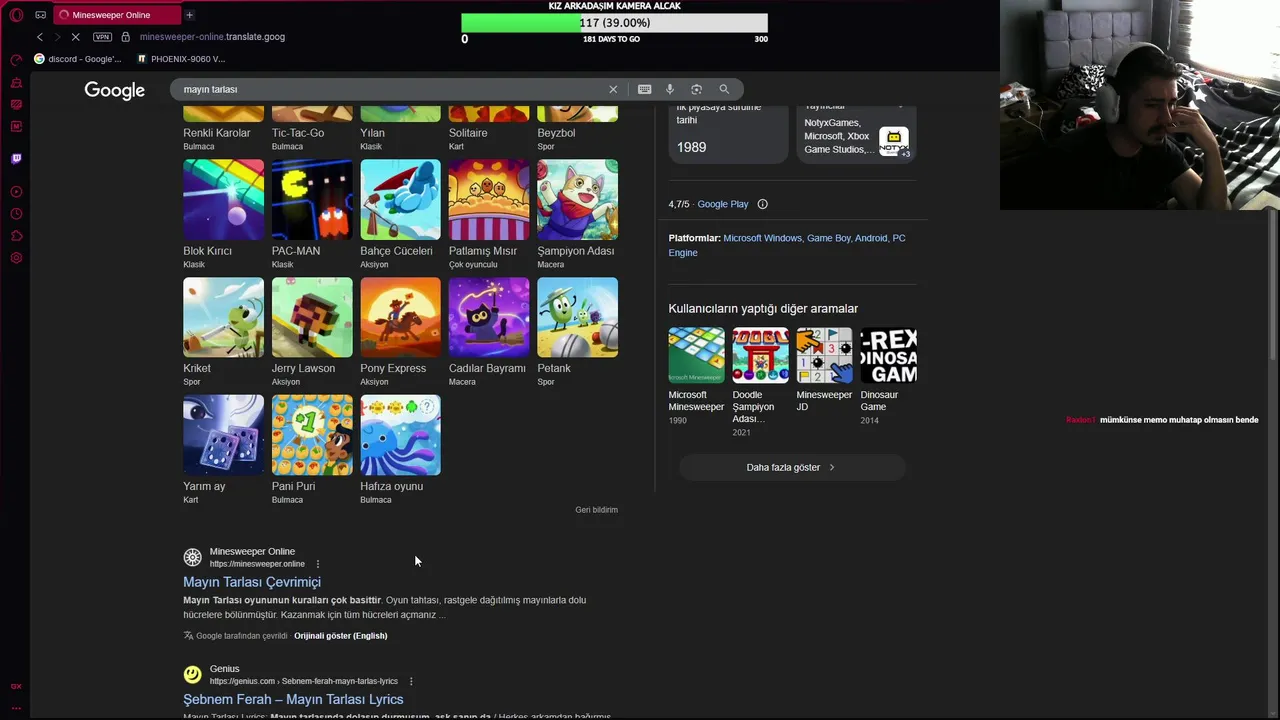This screenshot has height=720, width=1280.
Task: Open on-screen keyboard input tool
Action: (645, 89)
